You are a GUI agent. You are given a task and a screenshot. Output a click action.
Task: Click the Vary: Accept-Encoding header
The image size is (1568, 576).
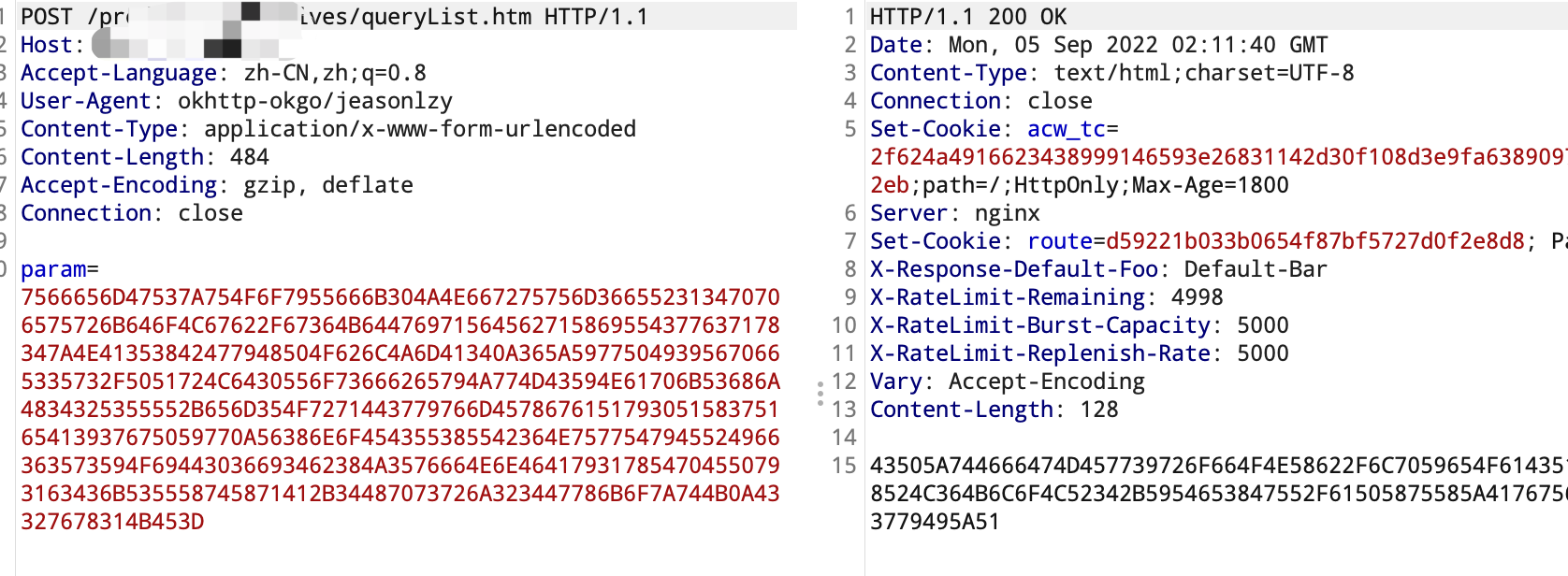(x=1008, y=382)
